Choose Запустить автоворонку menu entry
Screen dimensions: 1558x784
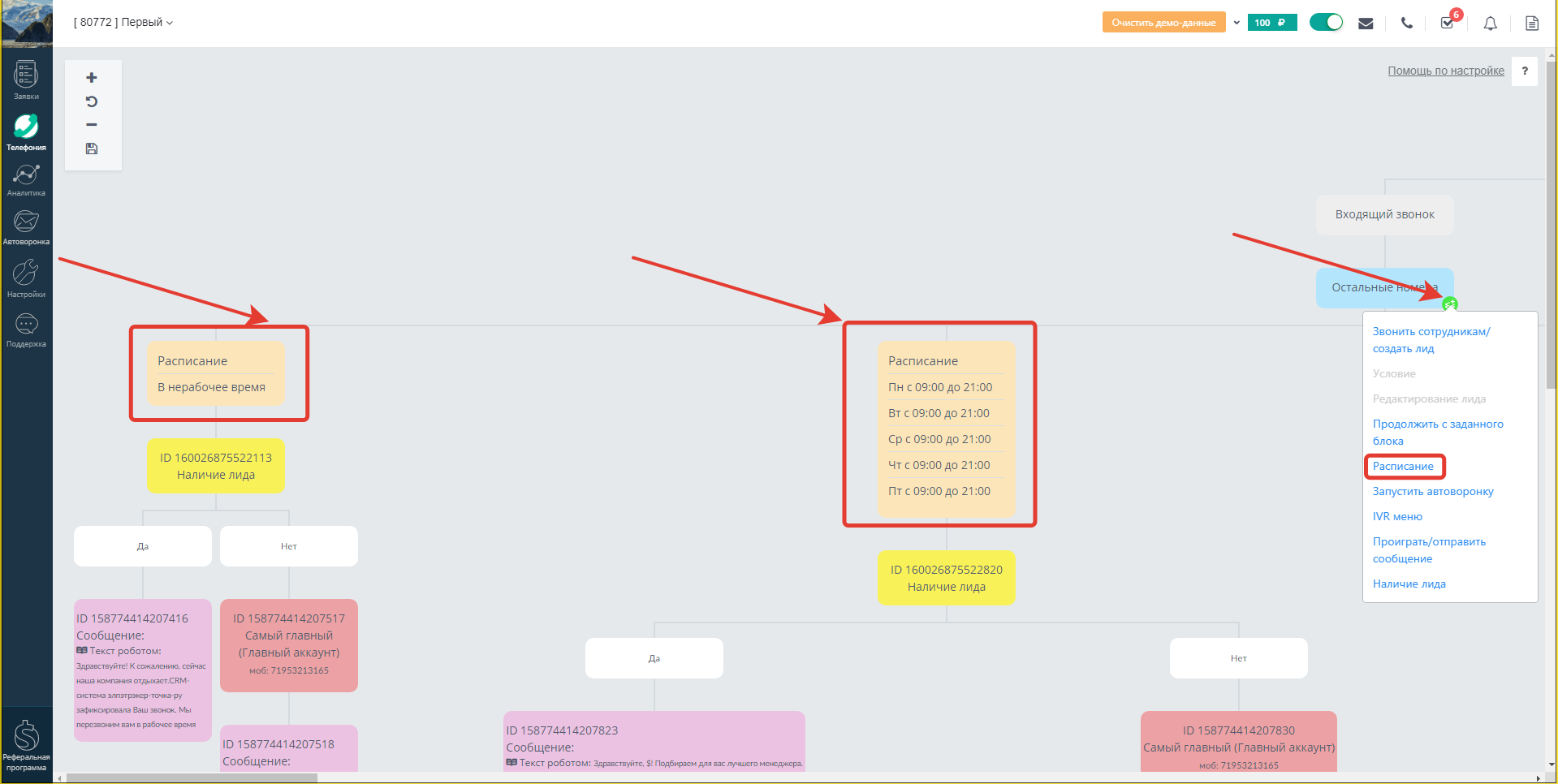[1433, 492]
